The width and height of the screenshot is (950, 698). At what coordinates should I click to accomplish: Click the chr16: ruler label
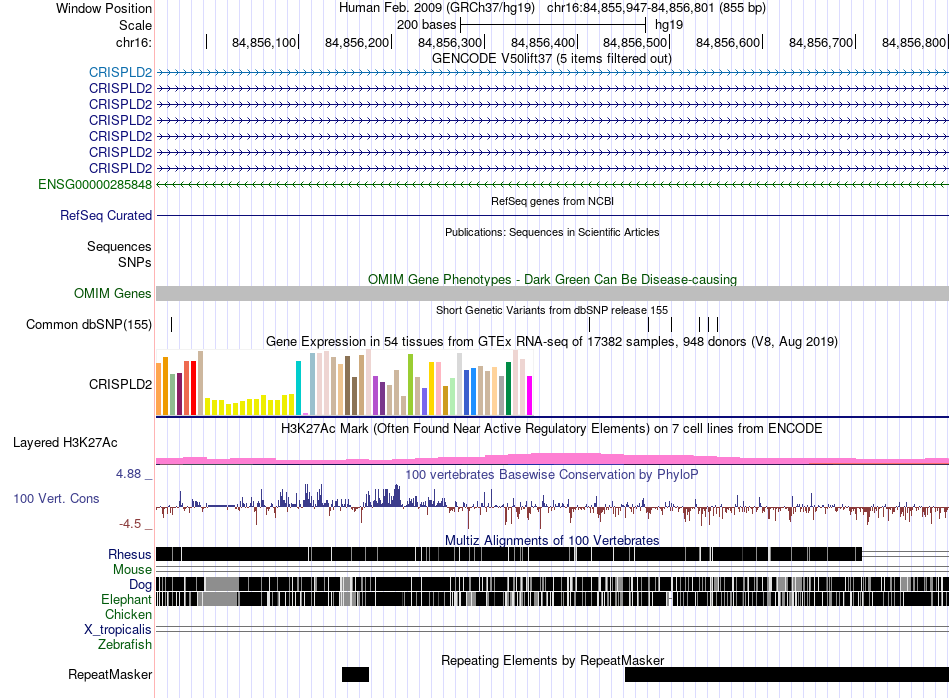click(134, 42)
